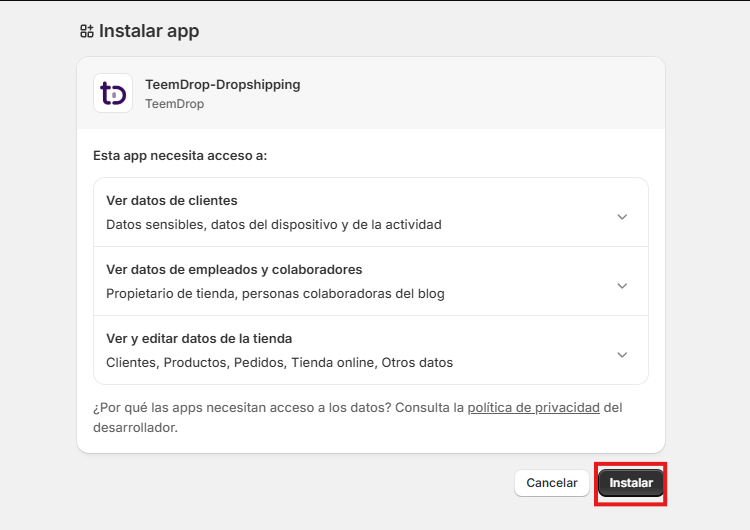This screenshot has height=530, width=750.
Task: Click the TeemDrop developer name
Action: (x=175, y=104)
